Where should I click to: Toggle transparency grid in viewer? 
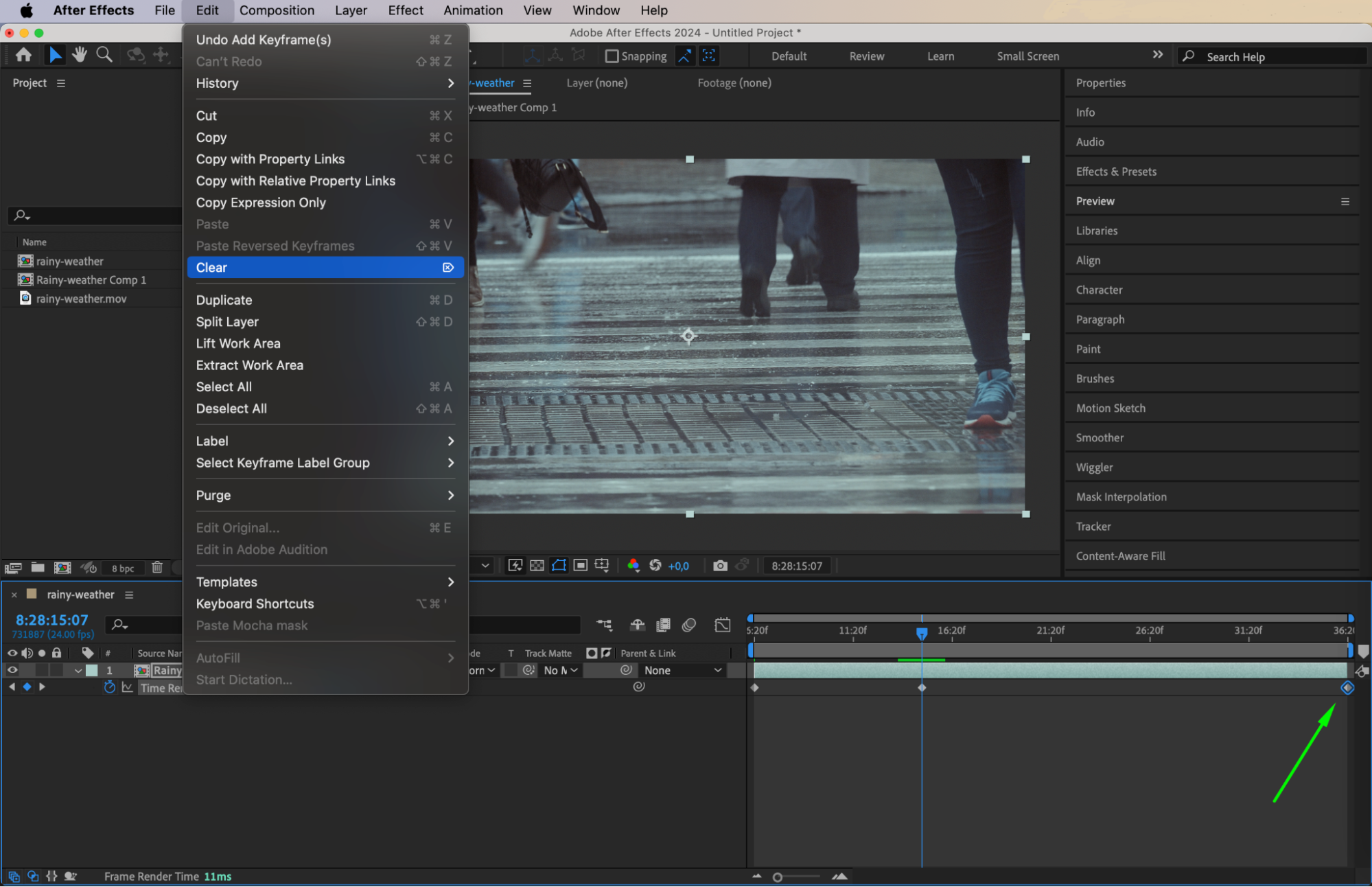click(x=537, y=566)
